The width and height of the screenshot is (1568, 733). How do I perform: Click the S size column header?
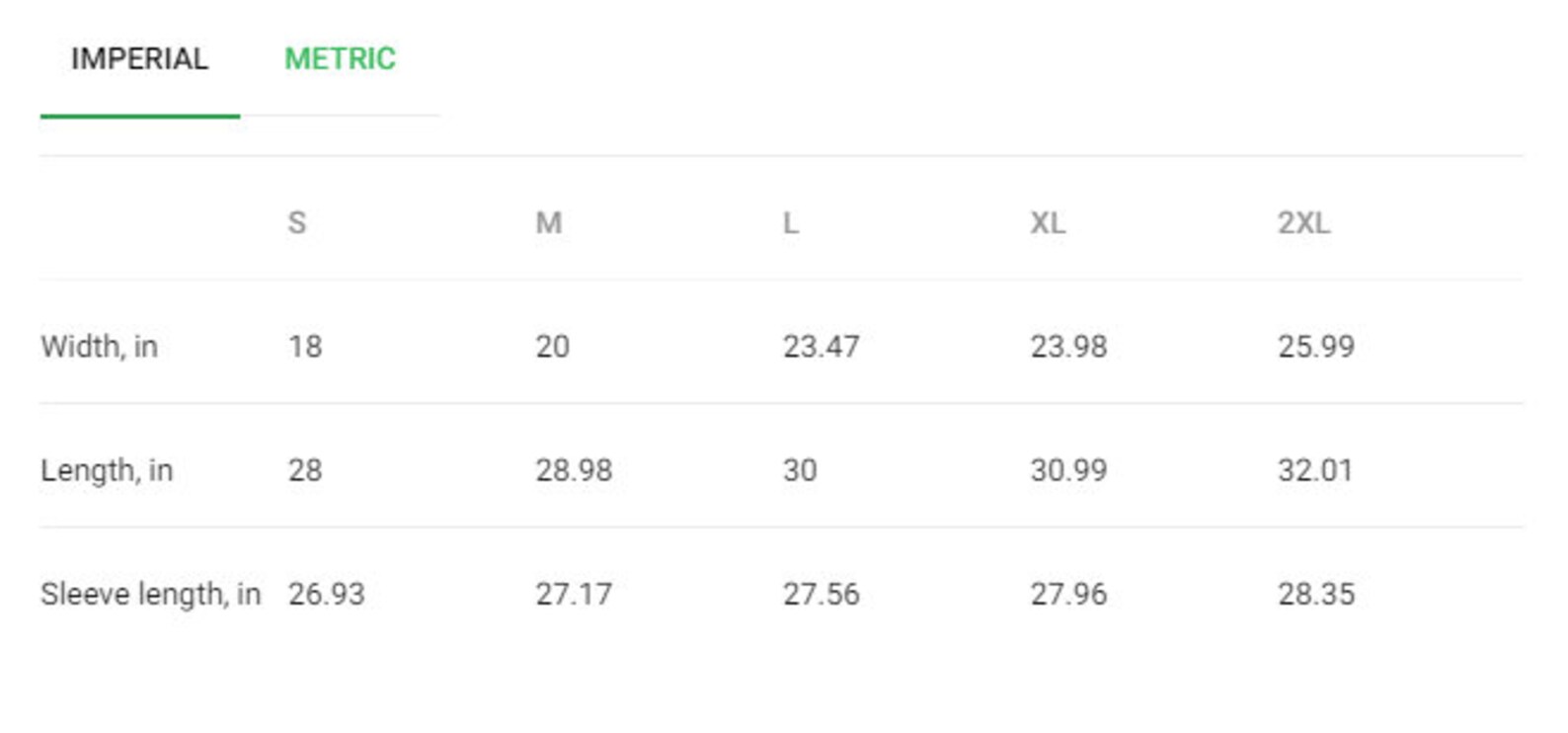[x=296, y=223]
